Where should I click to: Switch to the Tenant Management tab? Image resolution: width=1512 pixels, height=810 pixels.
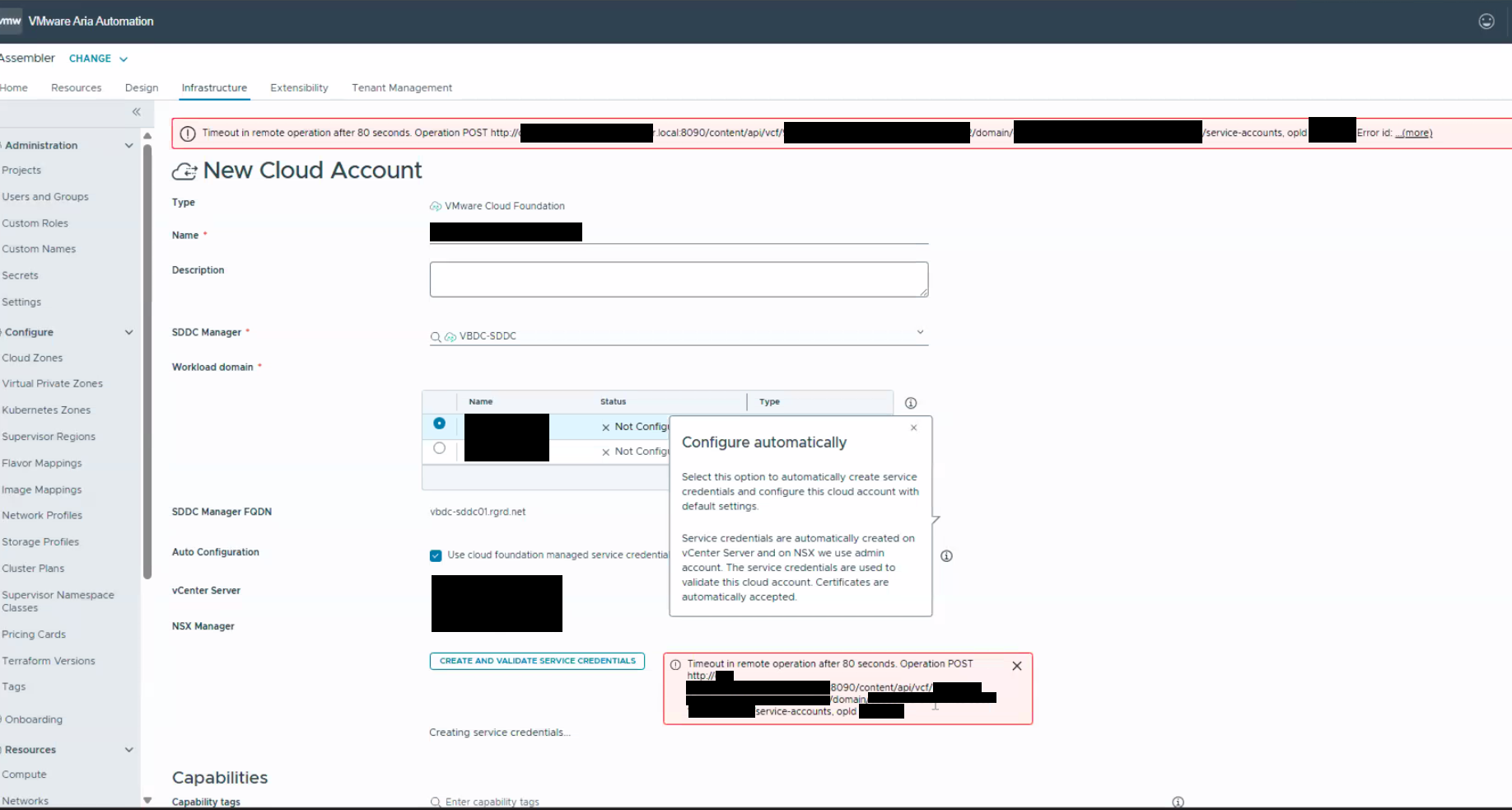(402, 88)
